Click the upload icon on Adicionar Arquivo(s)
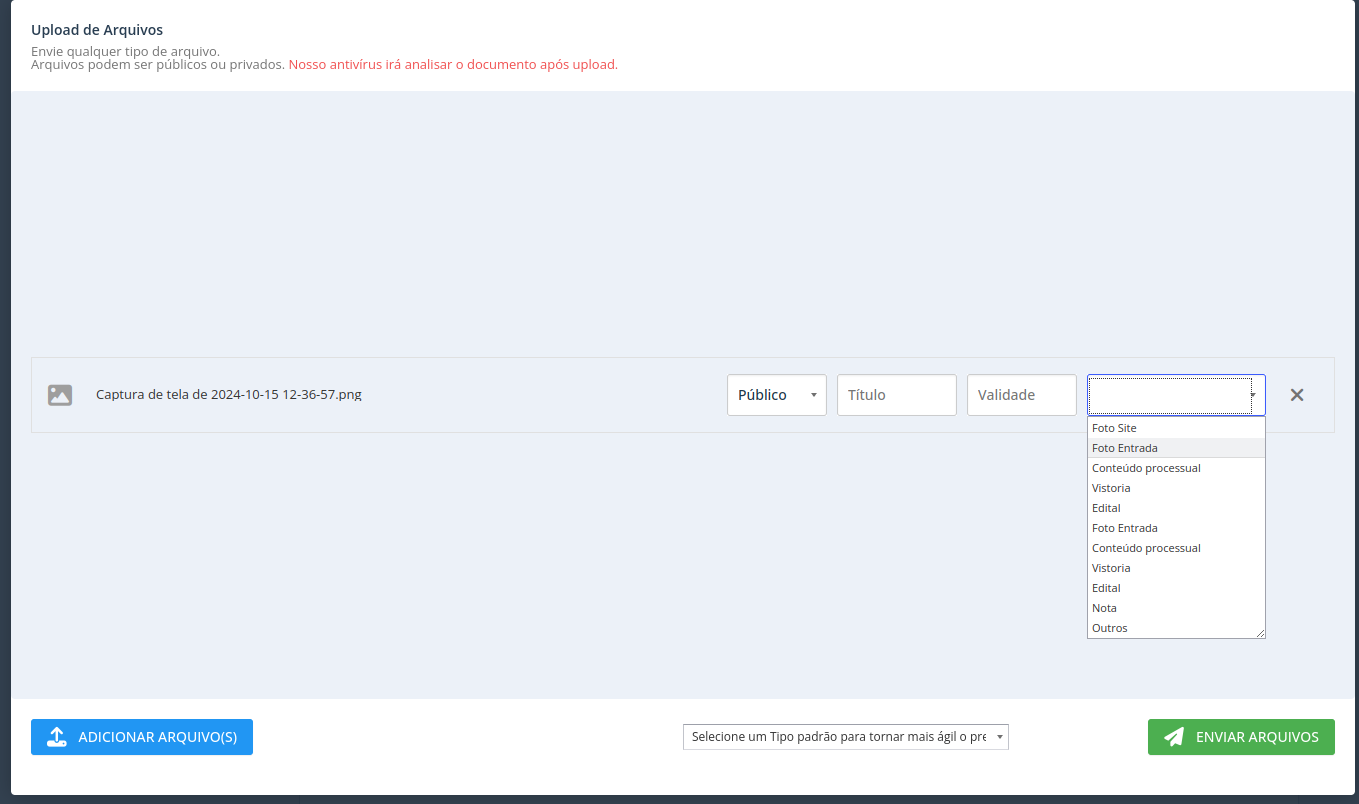This screenshot has height=804, width=1359. pos(57,737)
